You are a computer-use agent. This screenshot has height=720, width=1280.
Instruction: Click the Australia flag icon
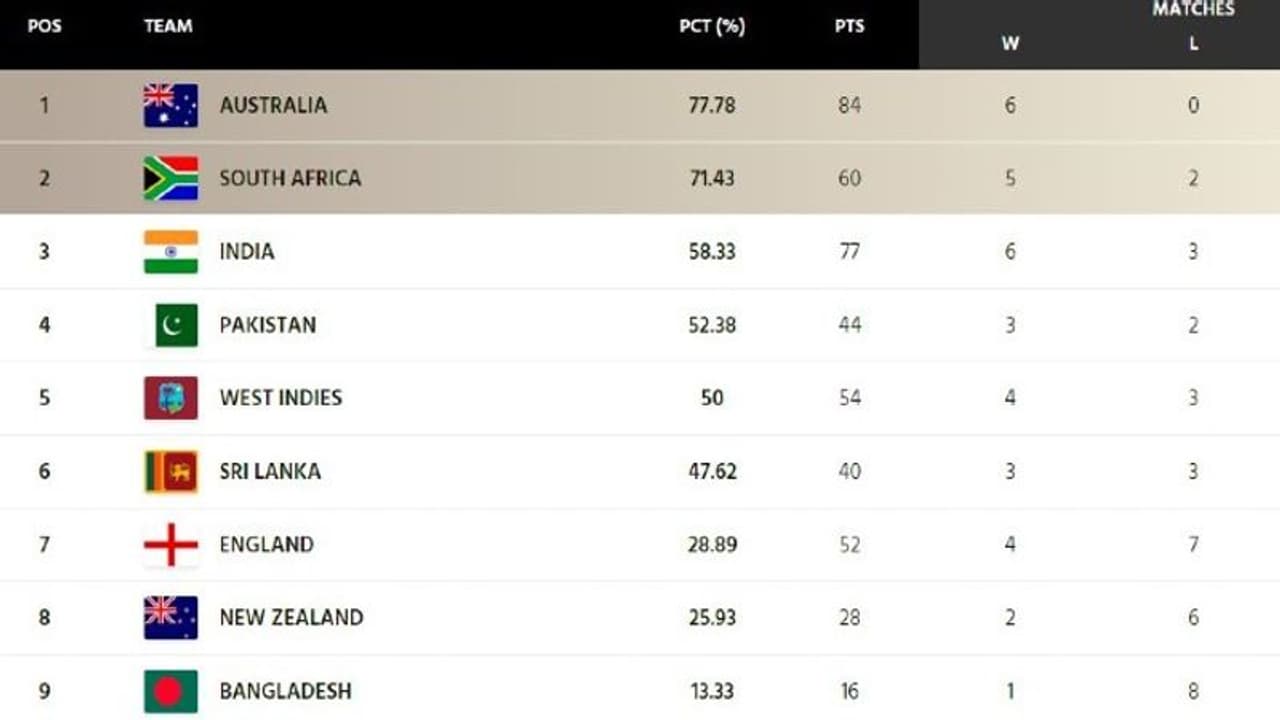click(x=170, y=105)
